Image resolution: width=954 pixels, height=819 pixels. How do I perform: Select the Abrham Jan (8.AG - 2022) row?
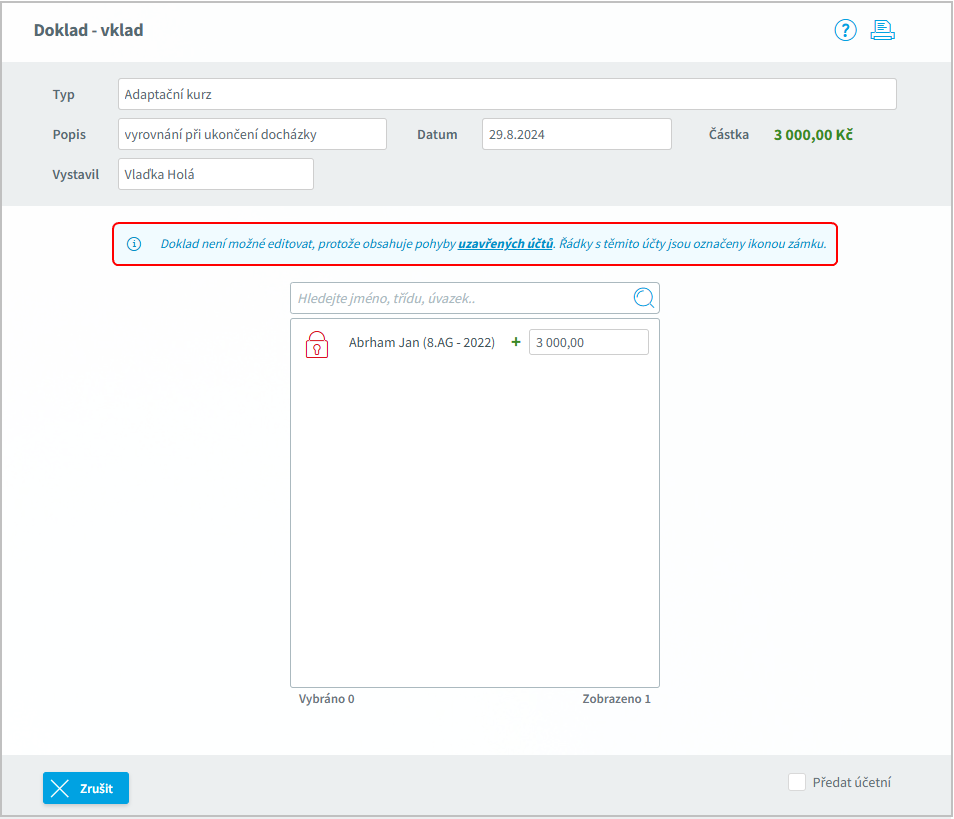click(421, 342)
